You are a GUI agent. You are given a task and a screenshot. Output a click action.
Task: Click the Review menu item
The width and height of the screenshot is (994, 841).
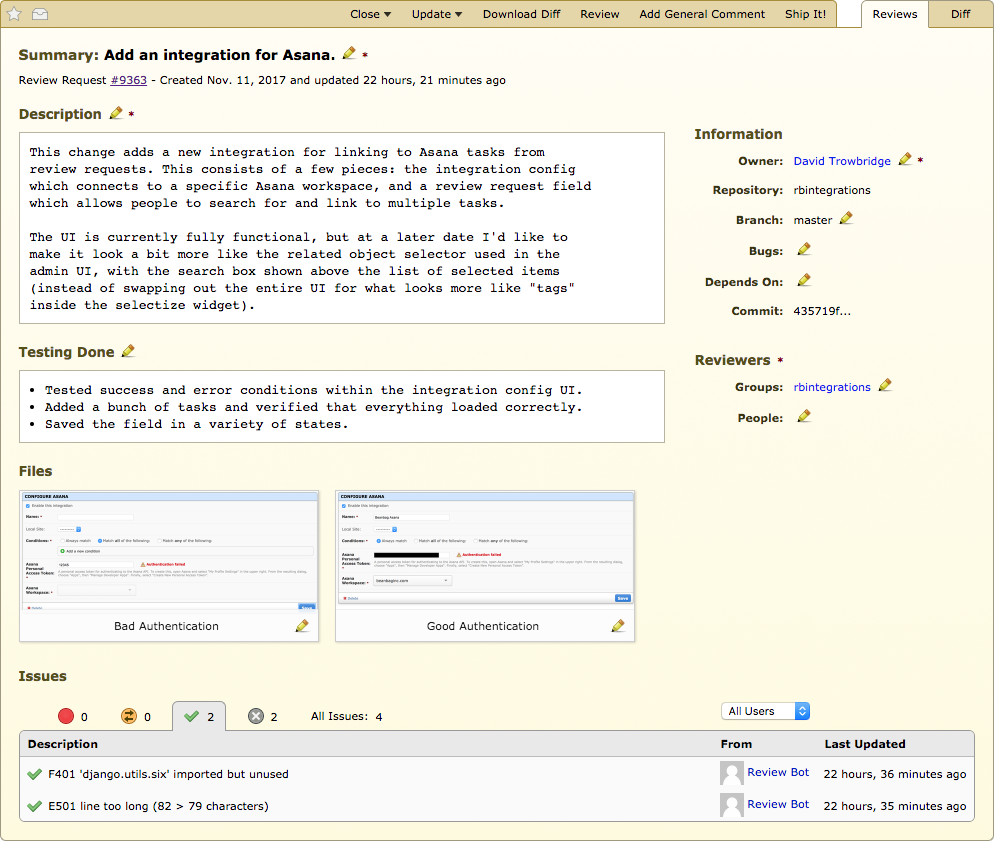[x=600, y=14]
